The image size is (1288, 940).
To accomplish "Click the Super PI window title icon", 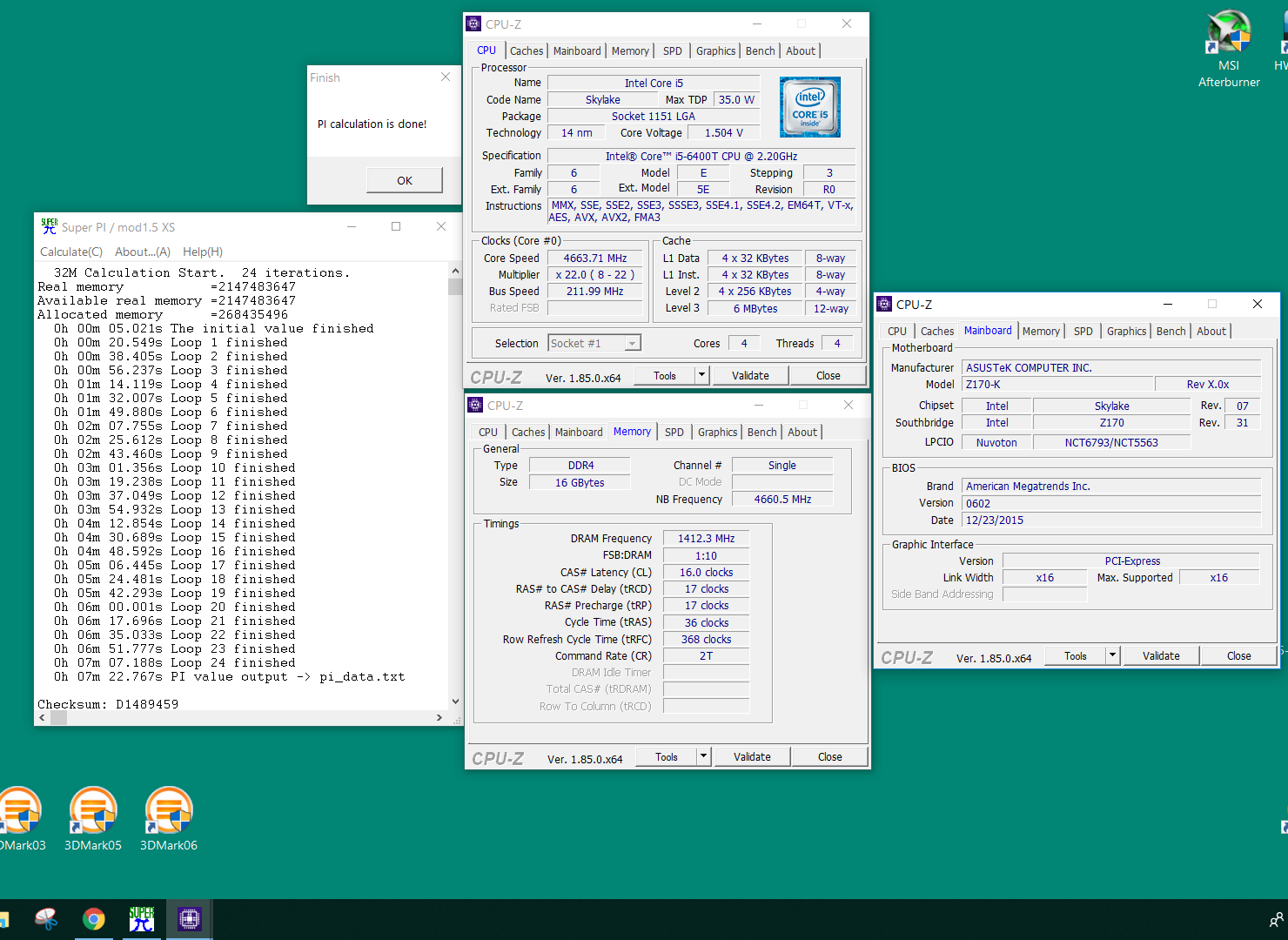I will 49,226.
